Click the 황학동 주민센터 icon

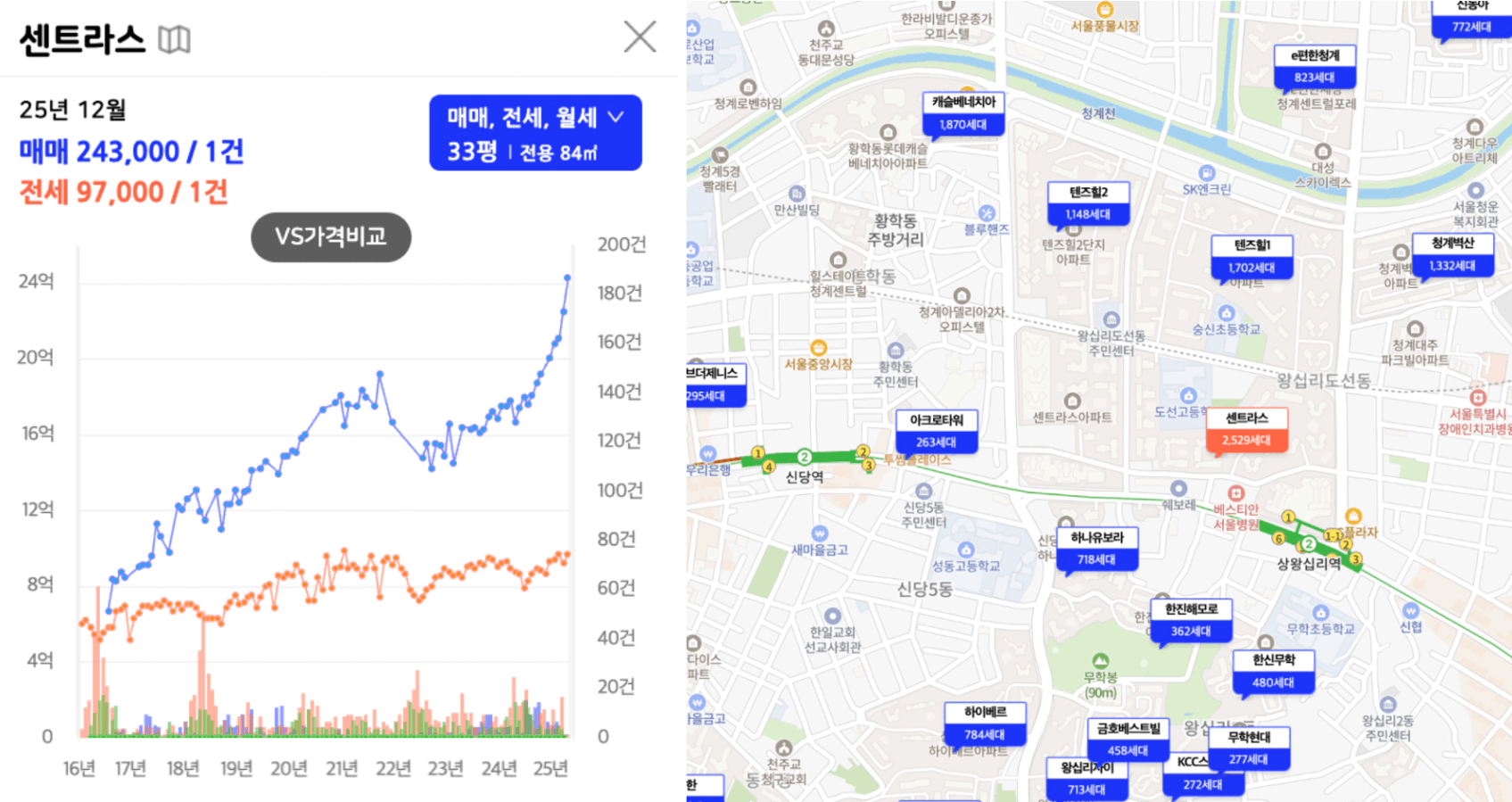point(896,351)
